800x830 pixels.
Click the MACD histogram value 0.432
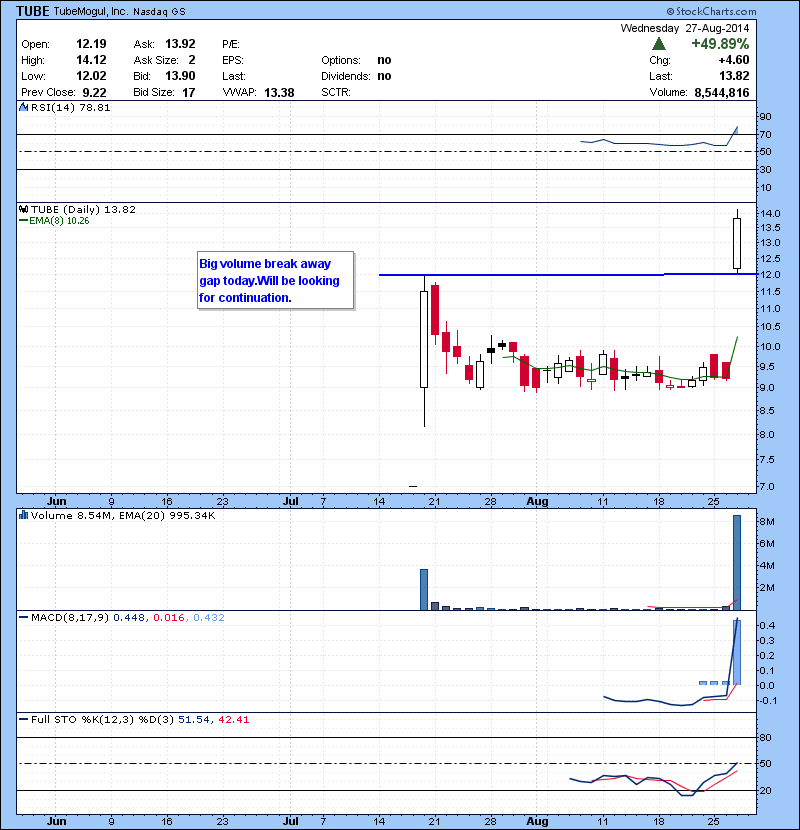point(209,618)
